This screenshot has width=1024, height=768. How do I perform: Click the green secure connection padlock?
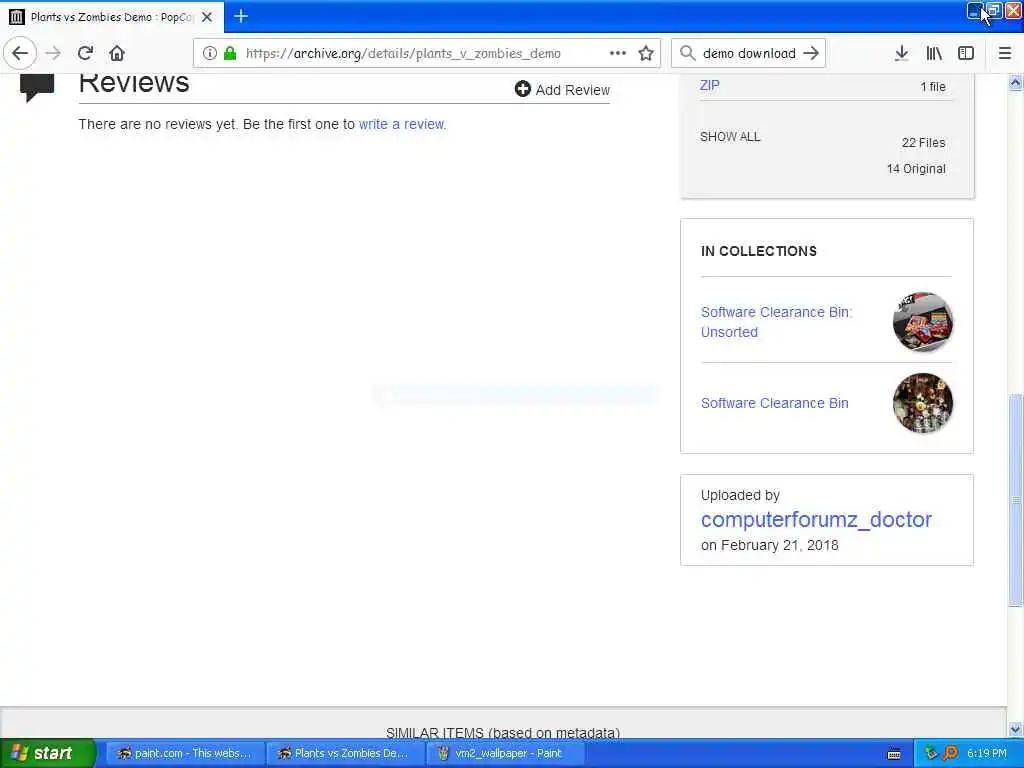coord(230,54)
